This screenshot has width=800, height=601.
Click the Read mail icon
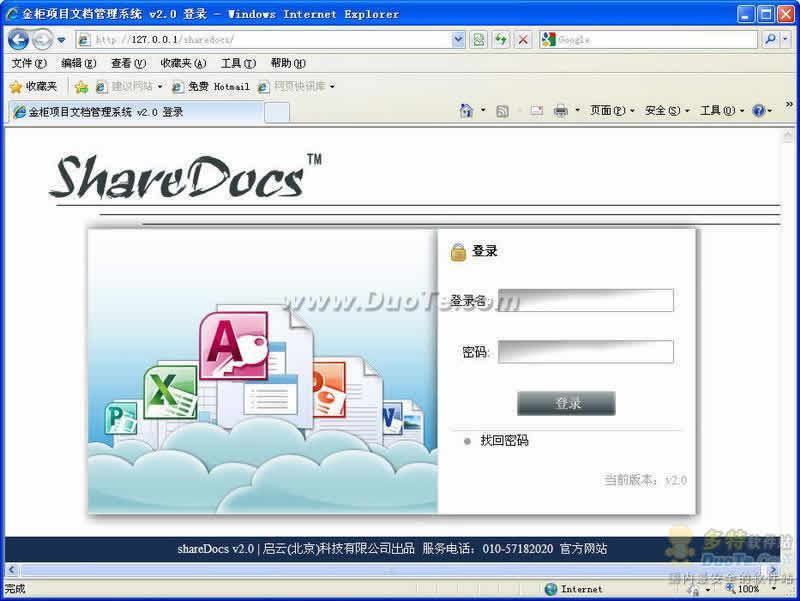point(536,111)
